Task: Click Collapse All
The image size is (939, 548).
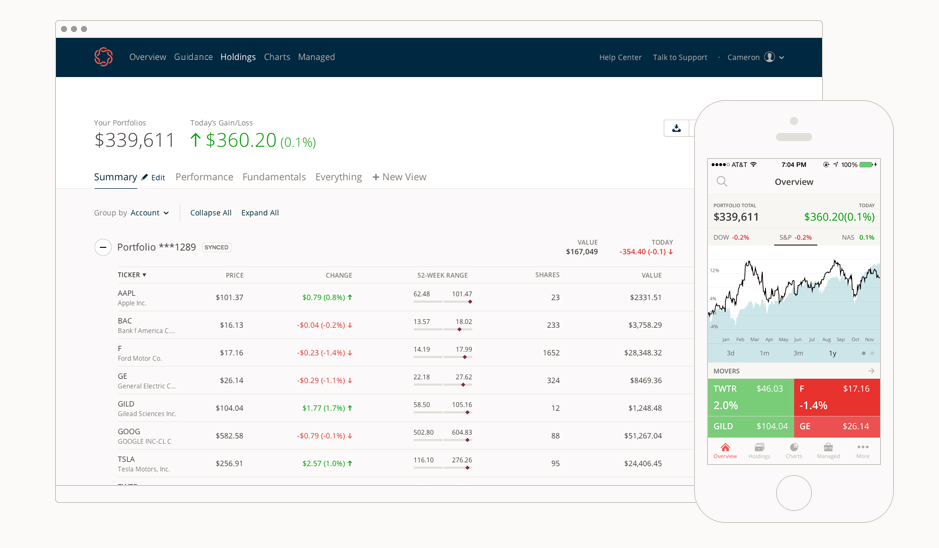Action: (x=210, y=213)
